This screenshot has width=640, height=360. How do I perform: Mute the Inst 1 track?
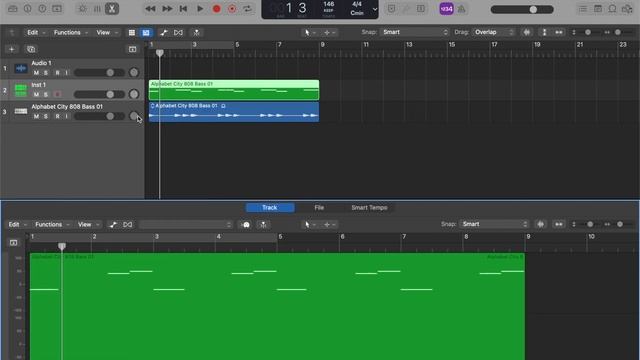coord(36,95)
